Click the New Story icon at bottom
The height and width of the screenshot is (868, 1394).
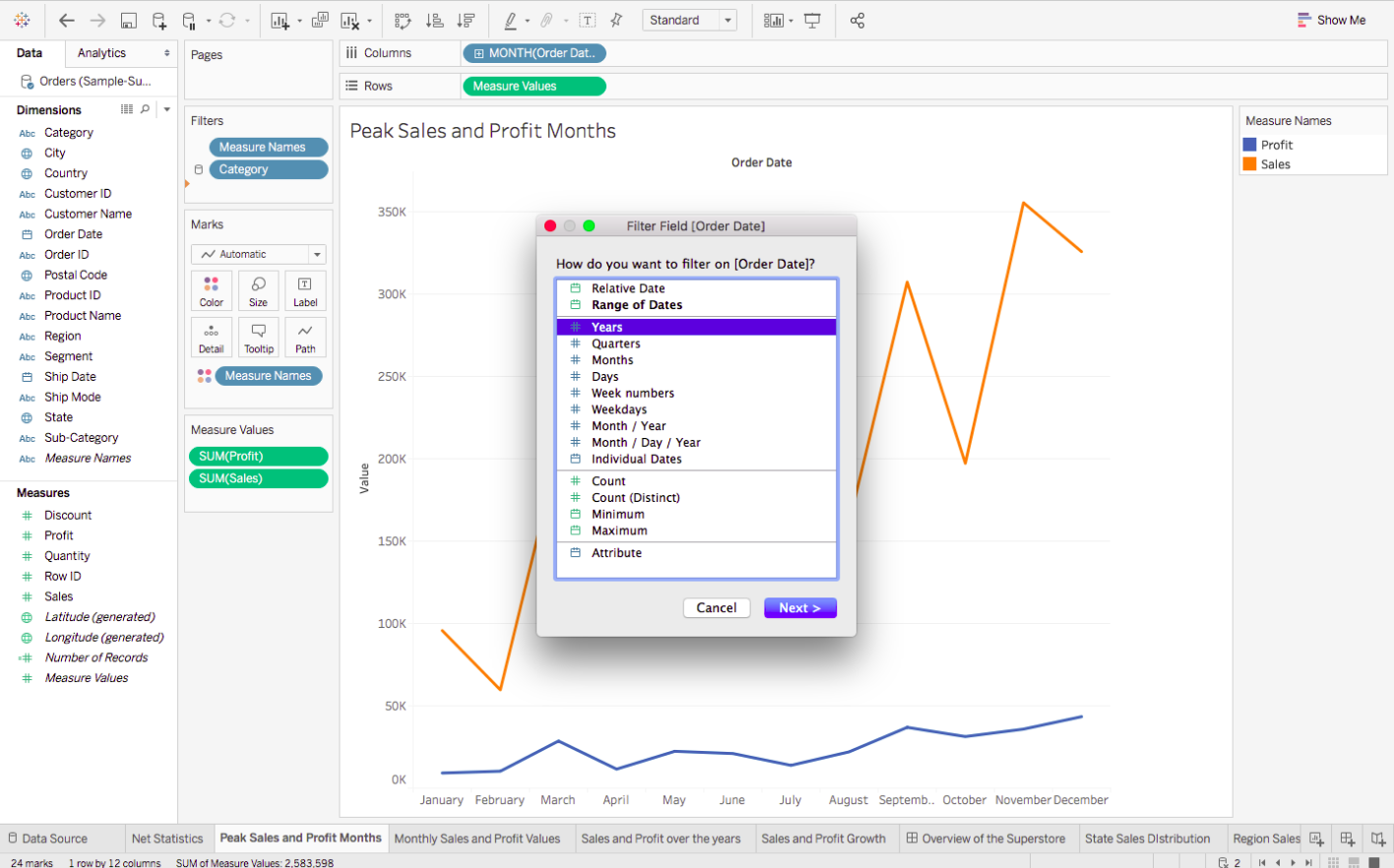pyautogui.click(x=1378, y=838)
